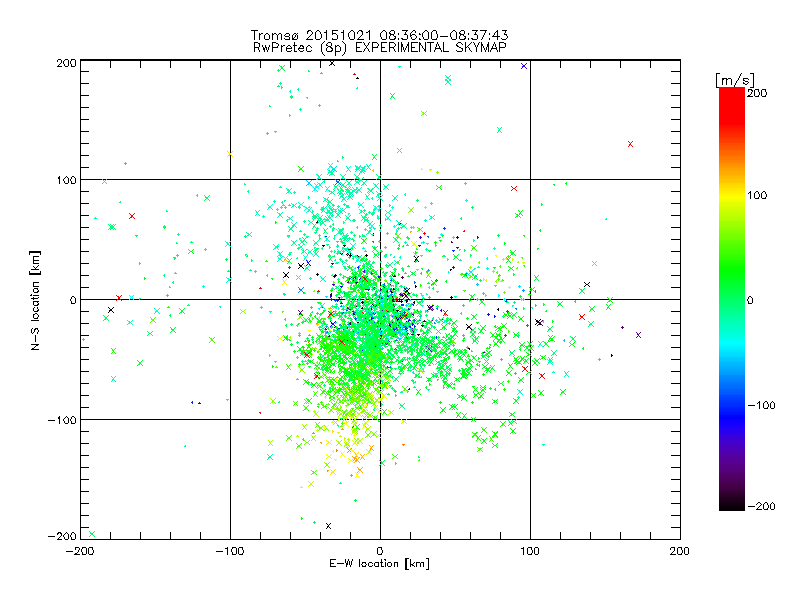Screen dimensions: 800x600
Task: Click the x-axis tick label "200"
Action: coord(680,551)
